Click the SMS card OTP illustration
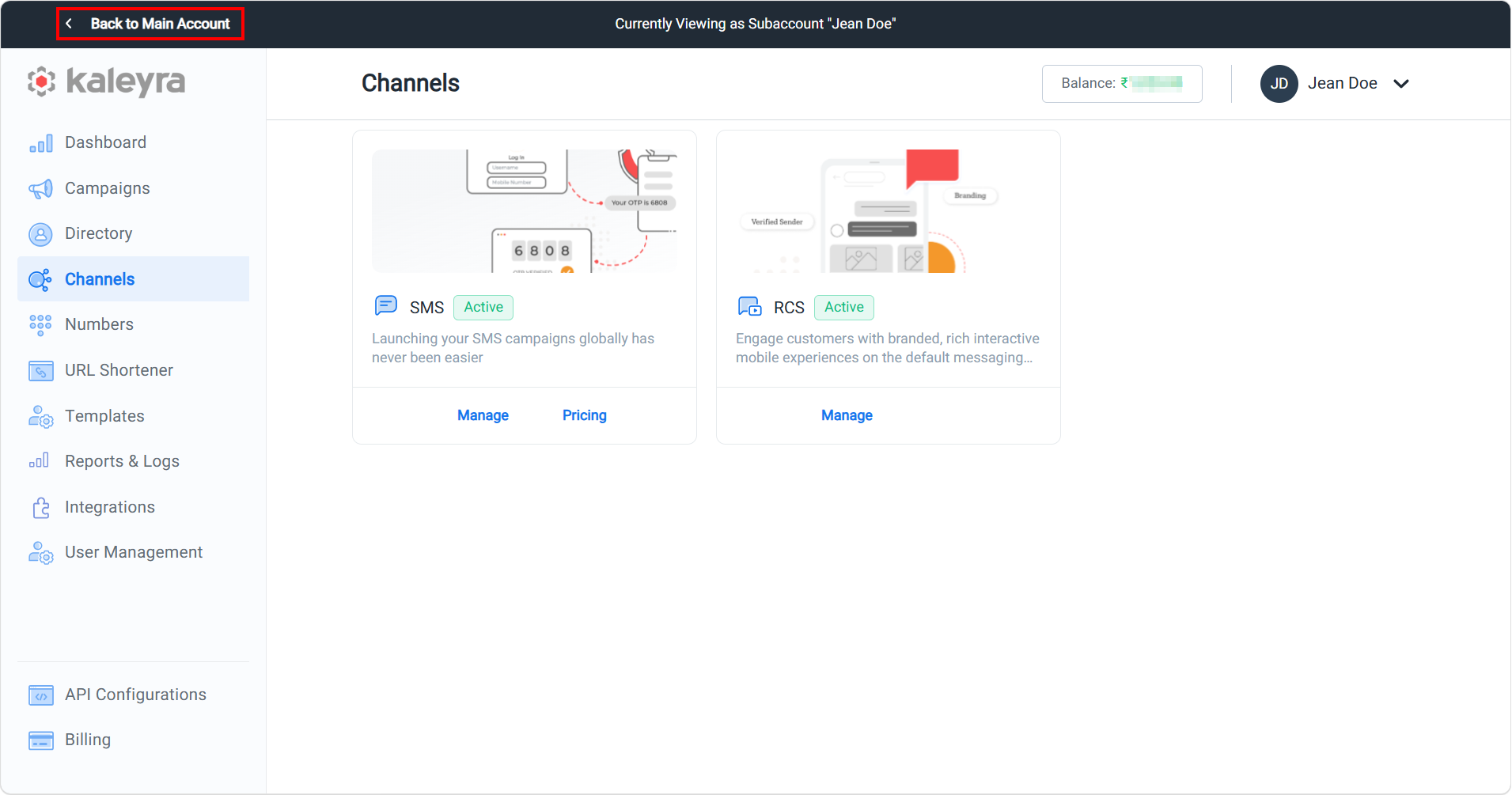Image resolution: width=1512 pixels, height=795 pixels. (x=525, y=211)
